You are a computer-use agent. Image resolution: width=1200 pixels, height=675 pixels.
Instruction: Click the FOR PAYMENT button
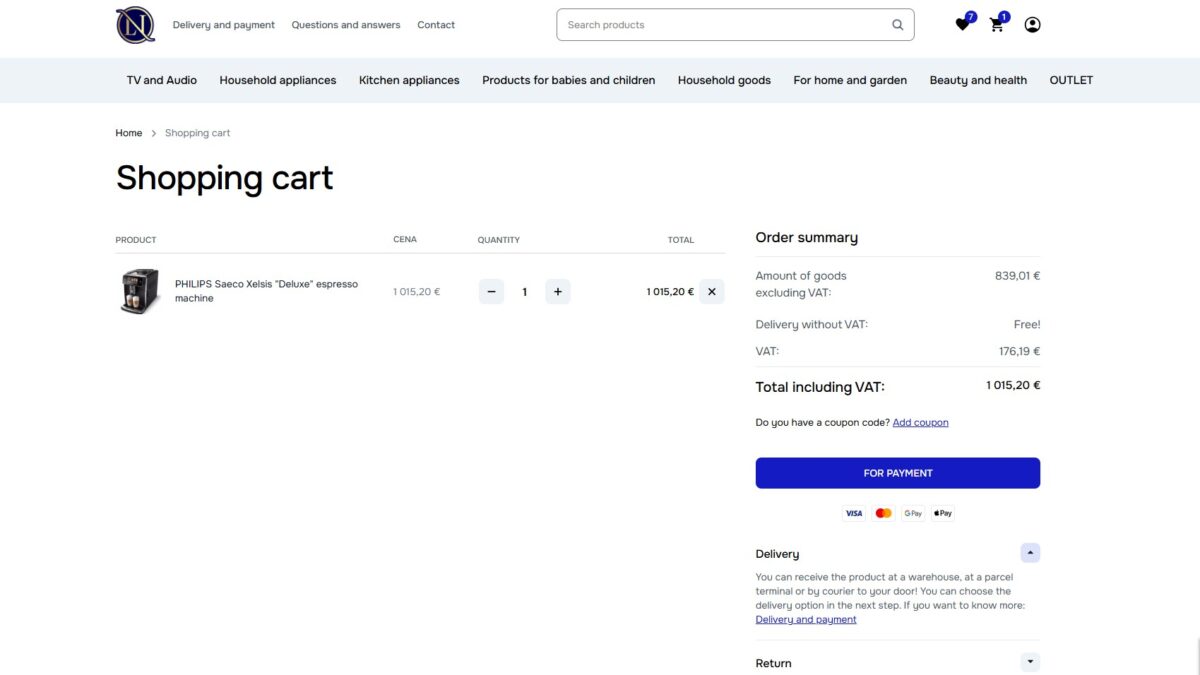click(898, 473)
